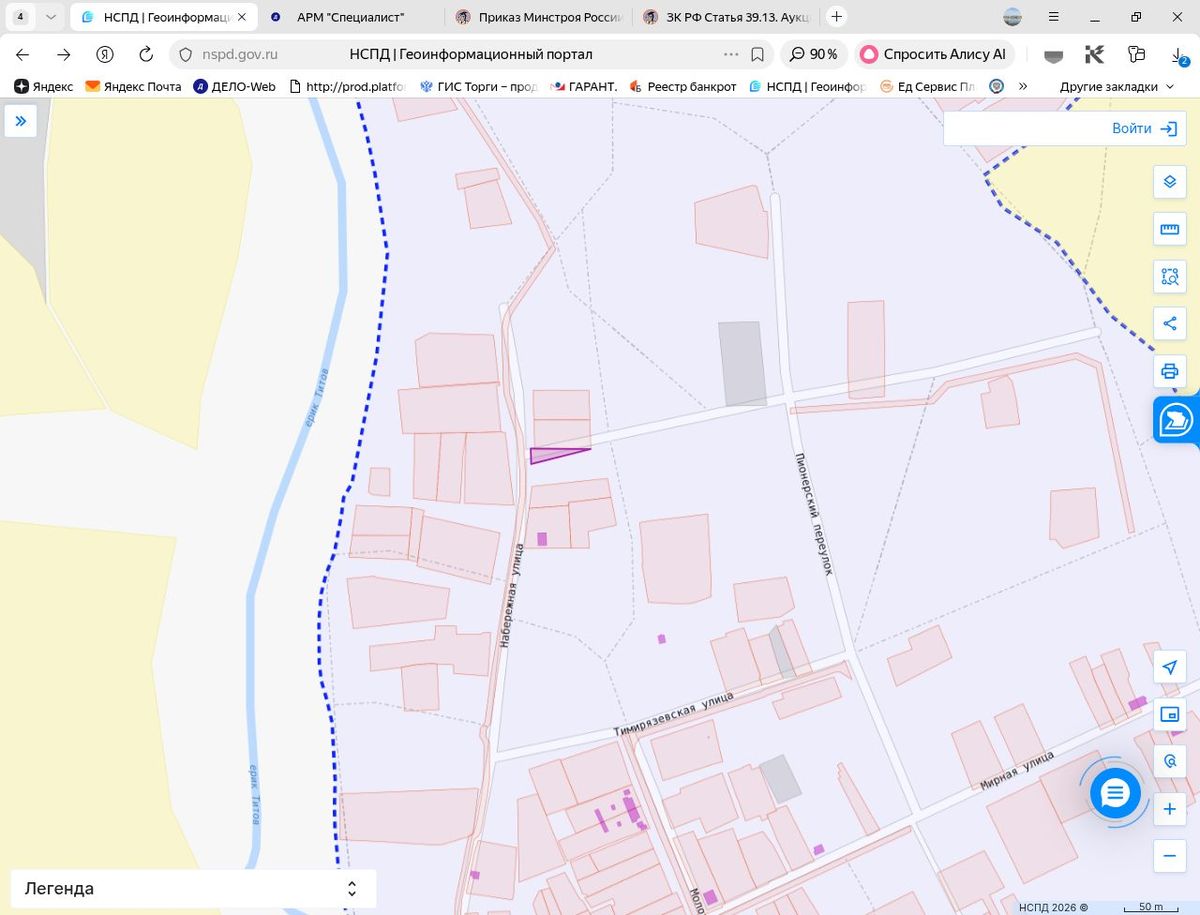Print the map
Viewport: 1200px width, 915px height.
pos(1169,371)
